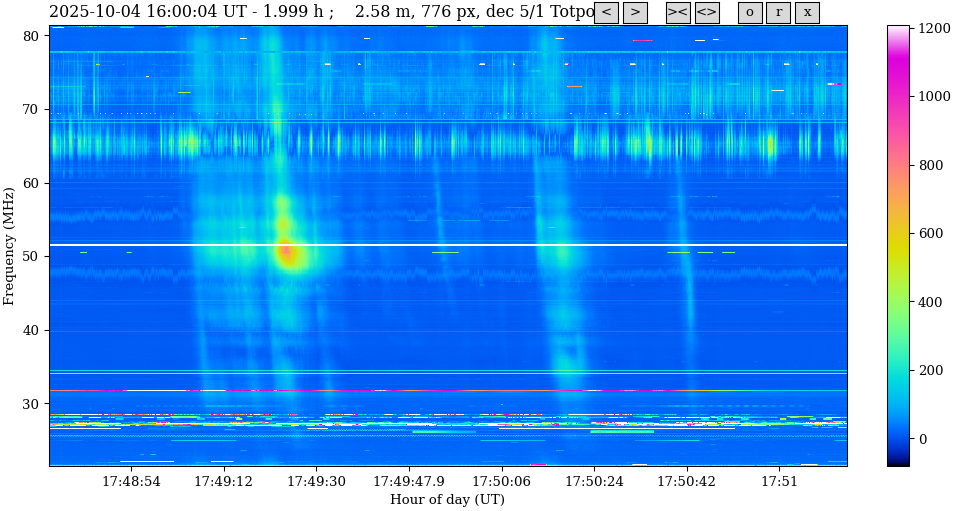958x511 pixels.
Task: Click the 17:50:24 time axis tick label
Action: [594, 482]
